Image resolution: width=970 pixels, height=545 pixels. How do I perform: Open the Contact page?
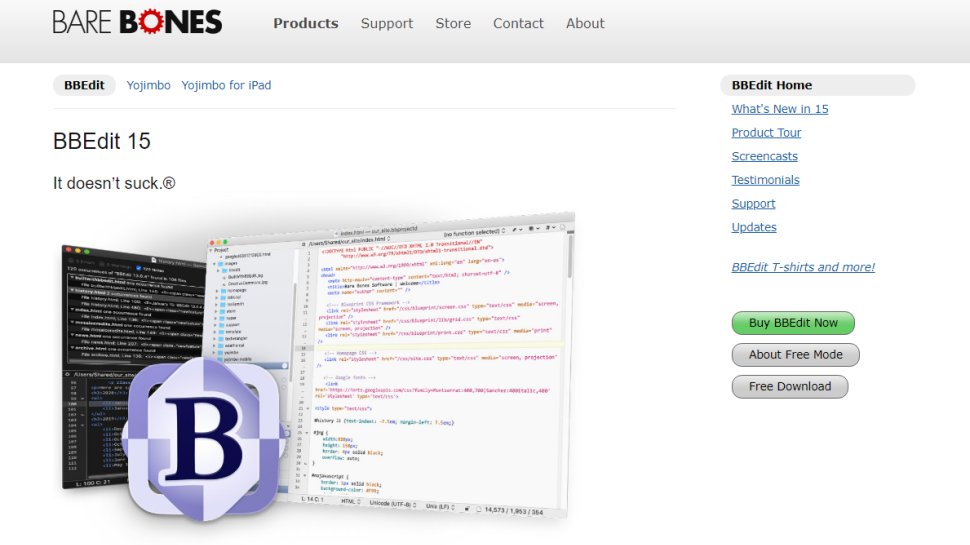518,24
